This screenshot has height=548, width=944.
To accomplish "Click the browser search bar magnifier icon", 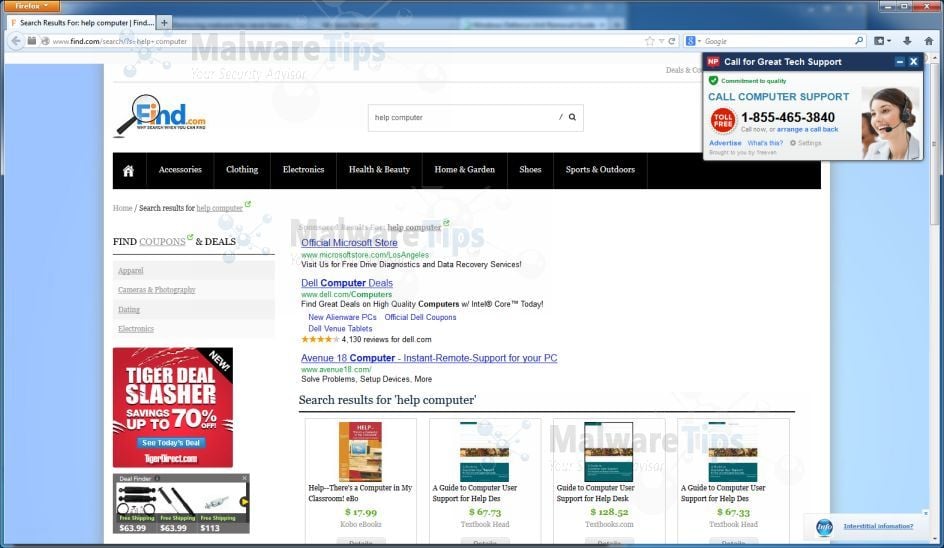I will click(x=859, y=41).
